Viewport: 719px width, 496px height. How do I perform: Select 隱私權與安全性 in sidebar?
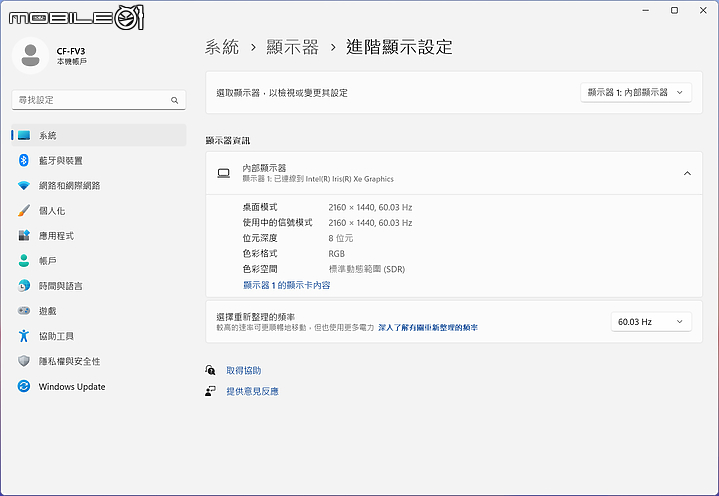point(99,361)
